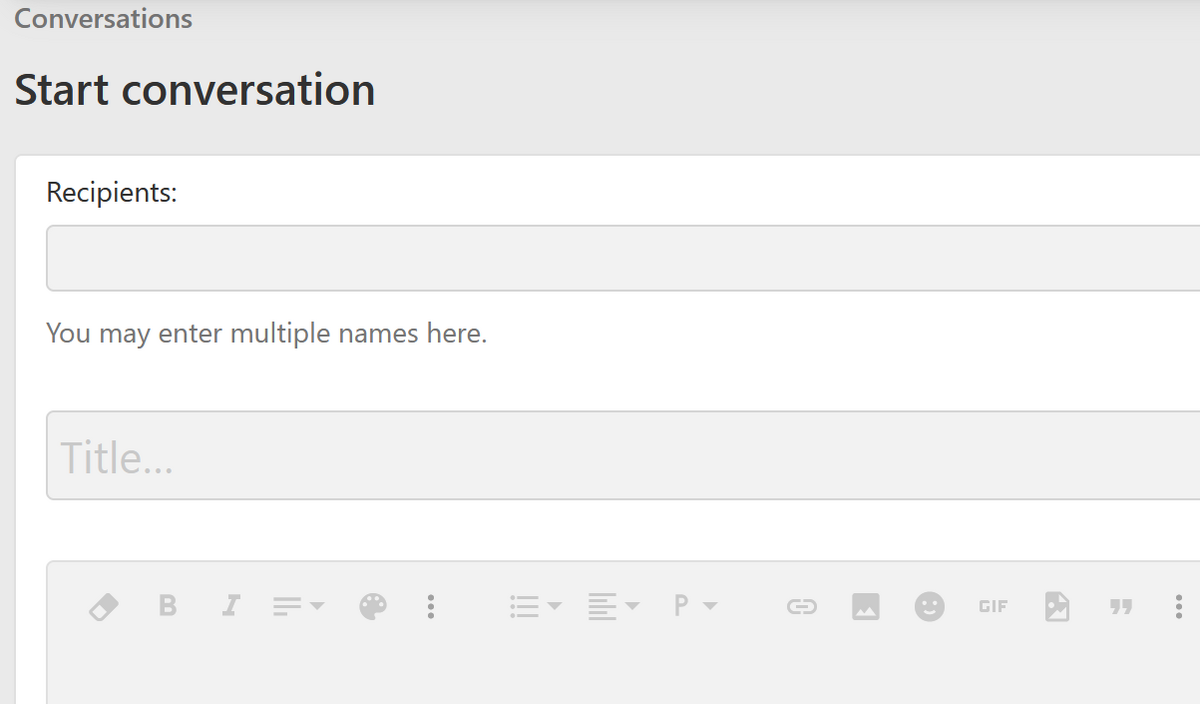Open the paragraph format dropdown
1200x704 pixels.
coord(695,606)
